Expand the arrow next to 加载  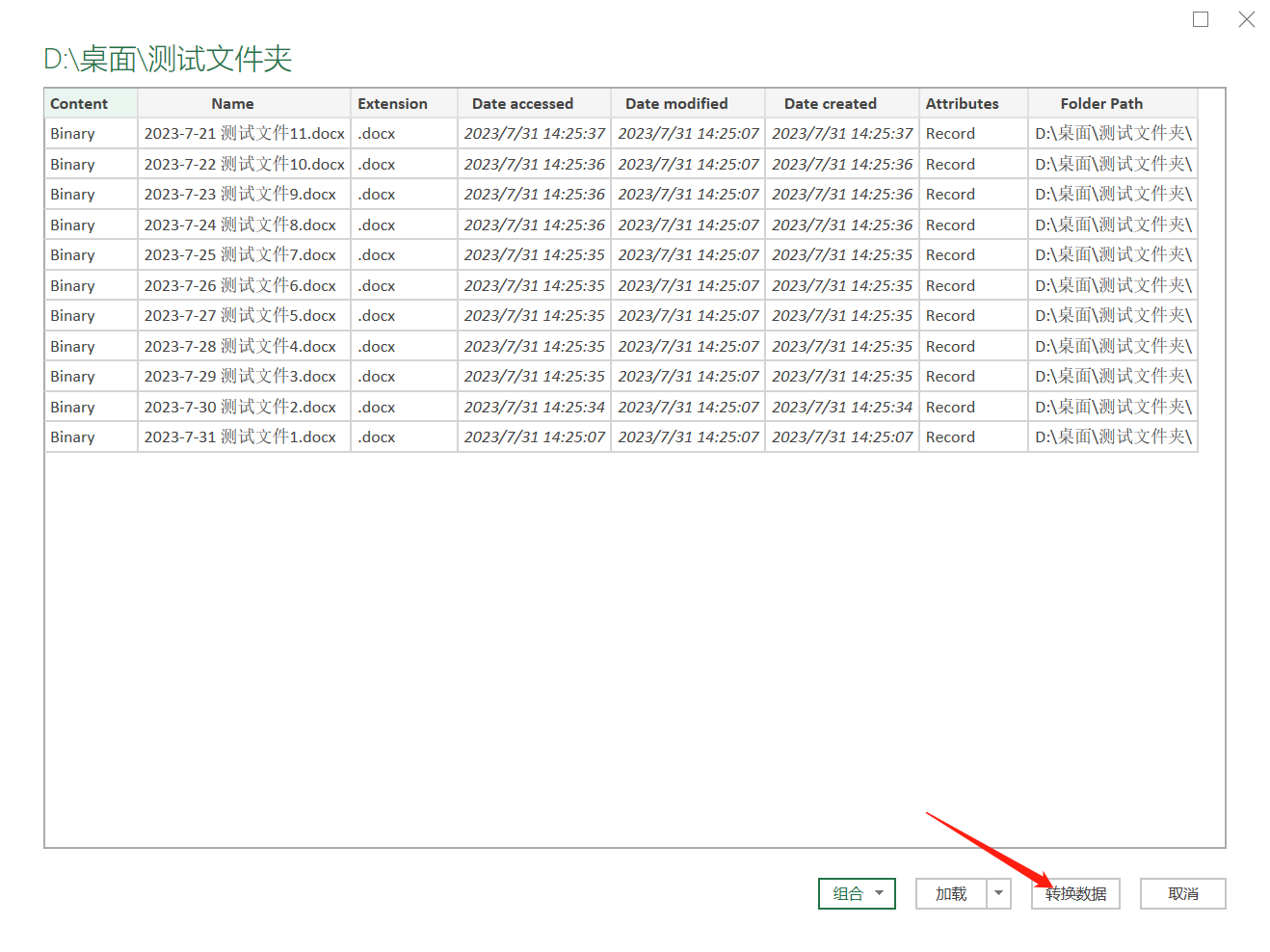999,894
